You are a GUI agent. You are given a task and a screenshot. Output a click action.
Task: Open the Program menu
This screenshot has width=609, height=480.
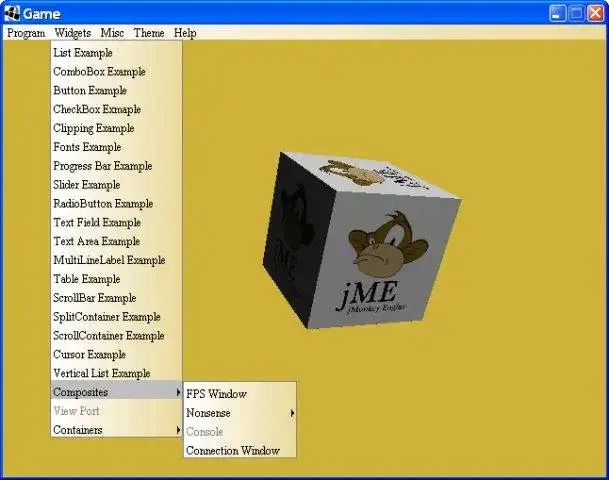[x=26, y=33]
